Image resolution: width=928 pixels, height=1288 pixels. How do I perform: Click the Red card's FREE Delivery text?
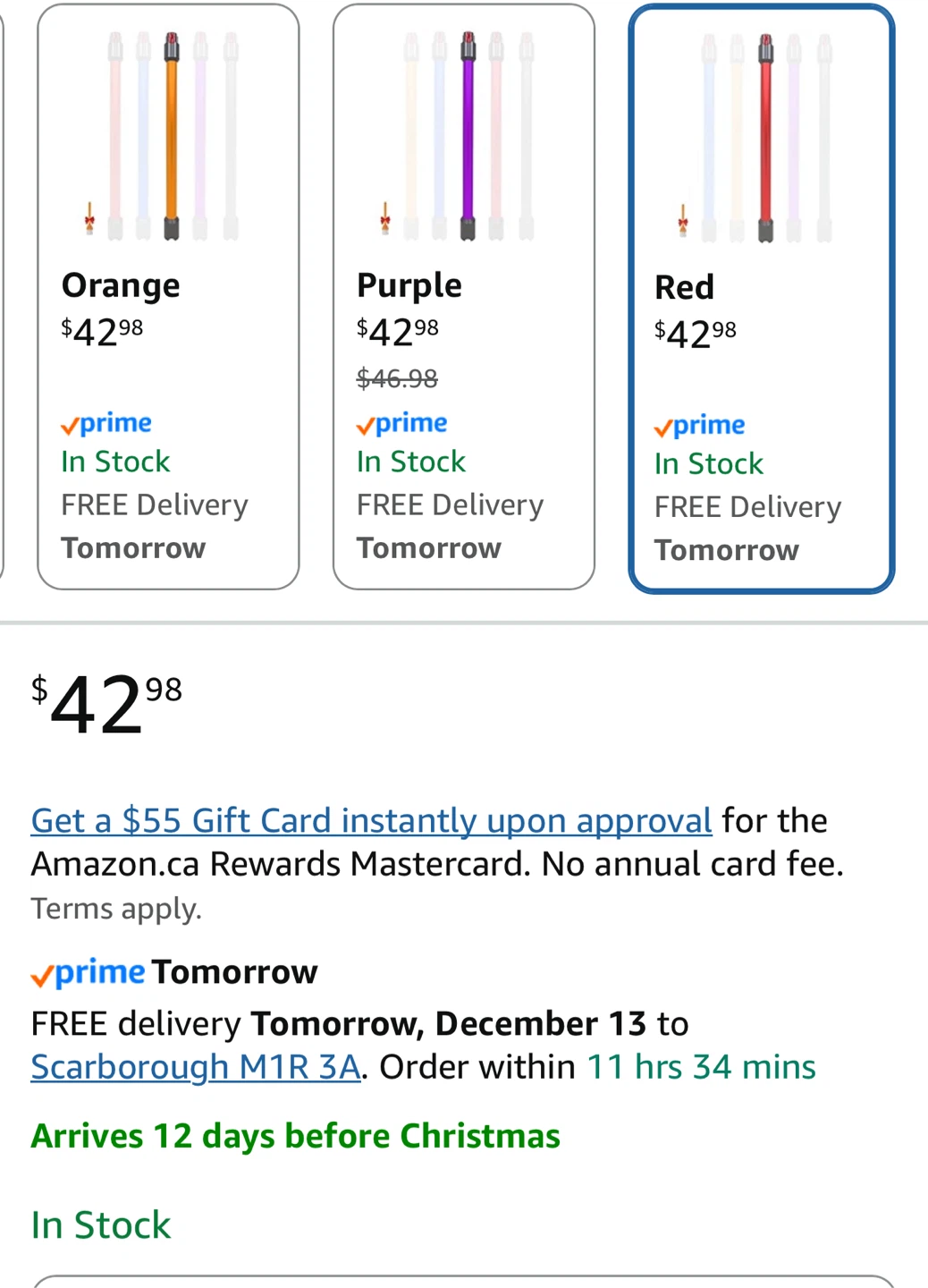[747, 507]
